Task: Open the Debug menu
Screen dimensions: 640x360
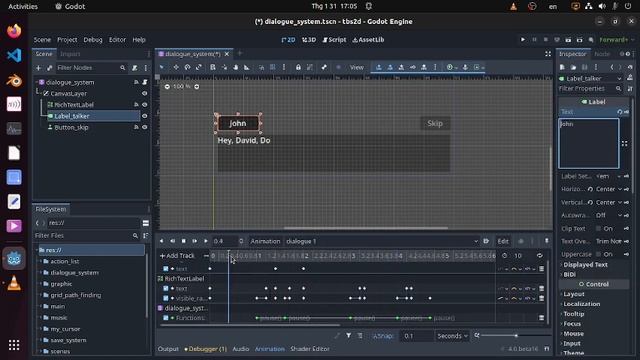Action: [x=93, y=40]
